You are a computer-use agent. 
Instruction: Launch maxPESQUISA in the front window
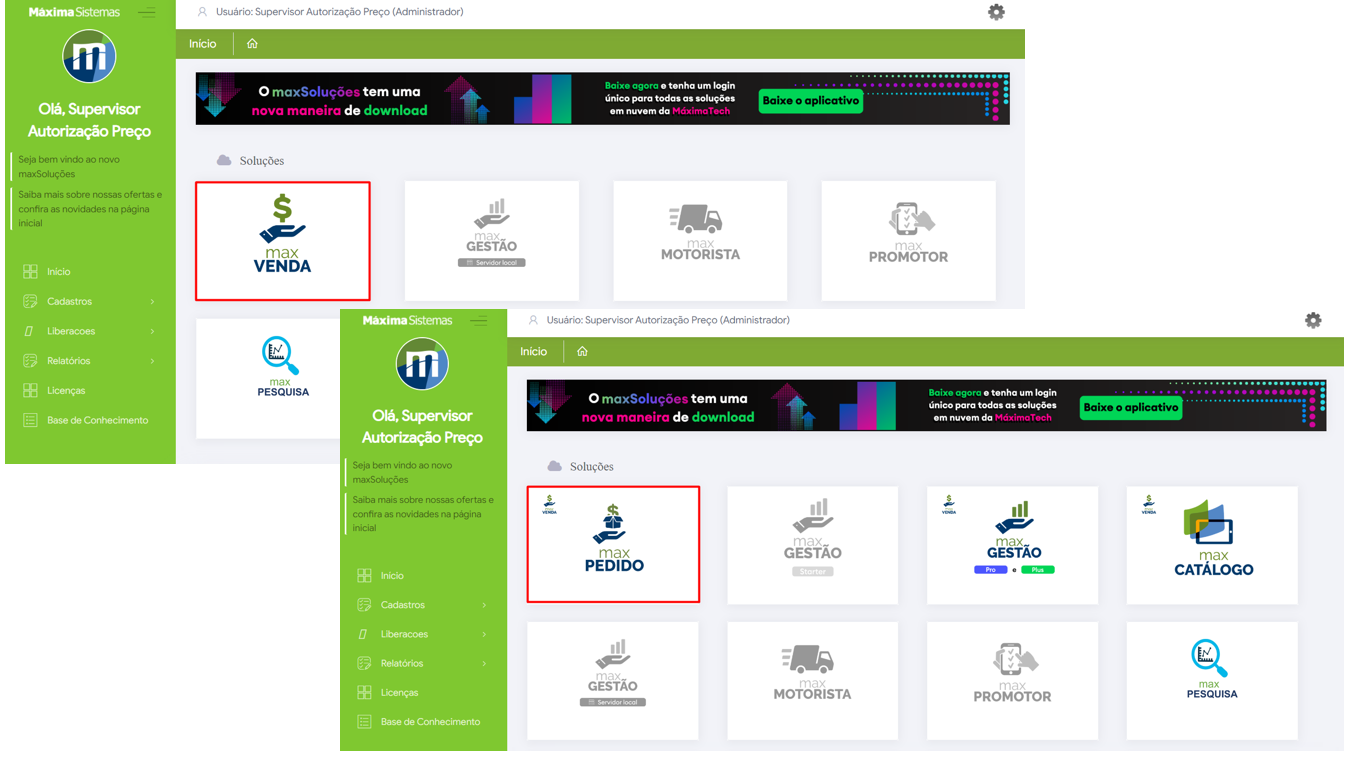click(x=1212, y=681)
